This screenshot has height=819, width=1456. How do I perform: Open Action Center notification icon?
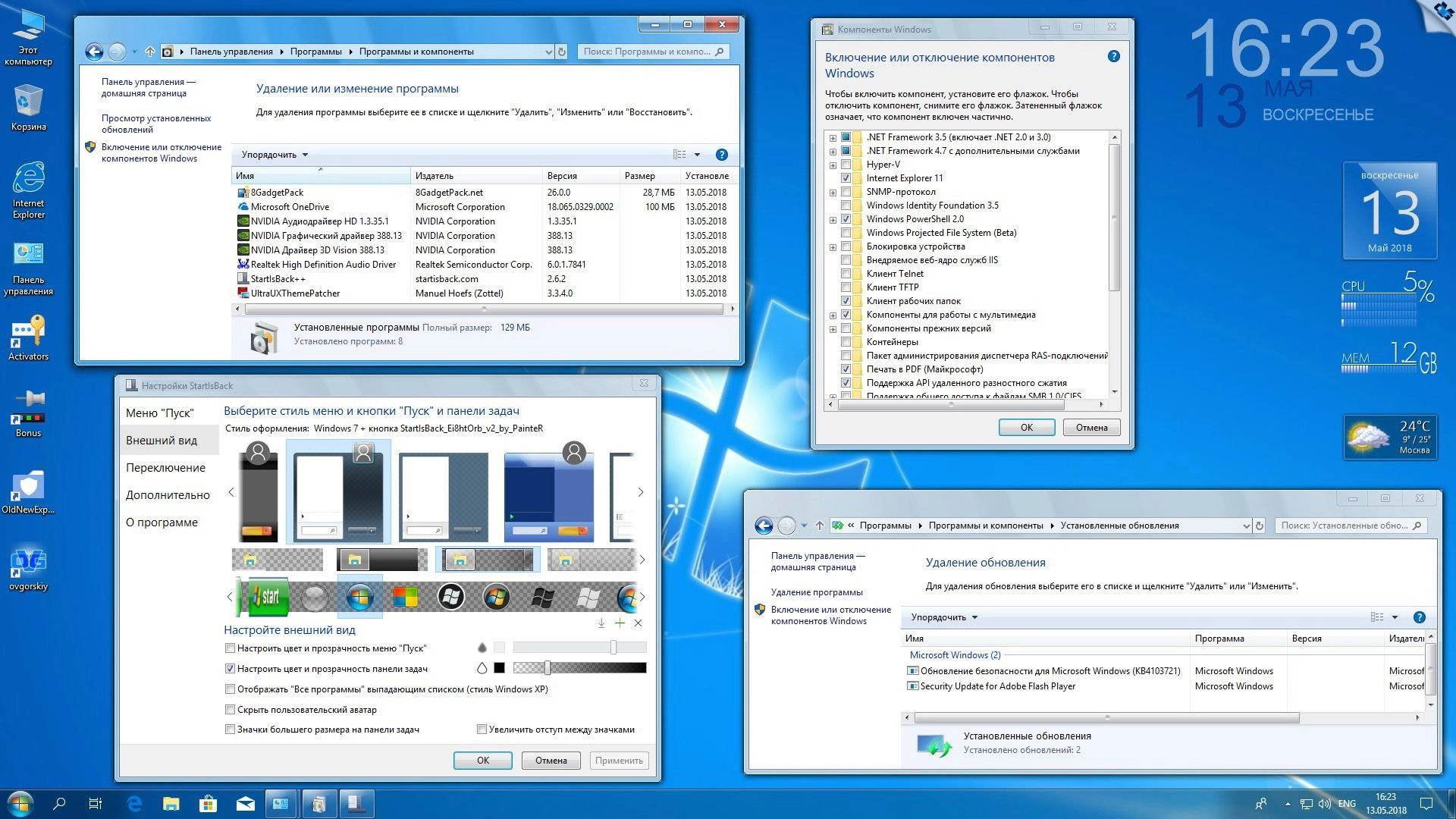pos(1426,804)
